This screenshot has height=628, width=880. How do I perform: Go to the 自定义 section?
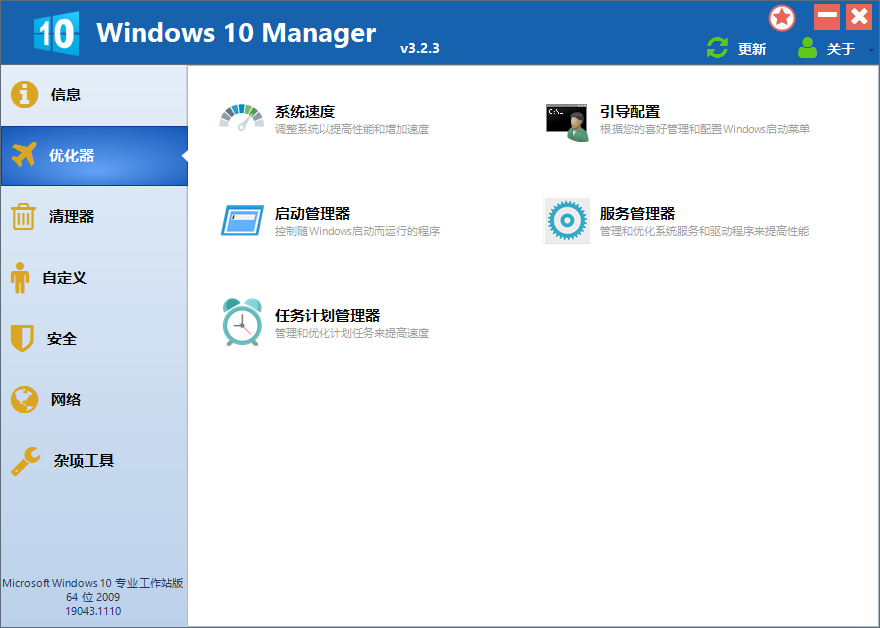coord(94,278)
